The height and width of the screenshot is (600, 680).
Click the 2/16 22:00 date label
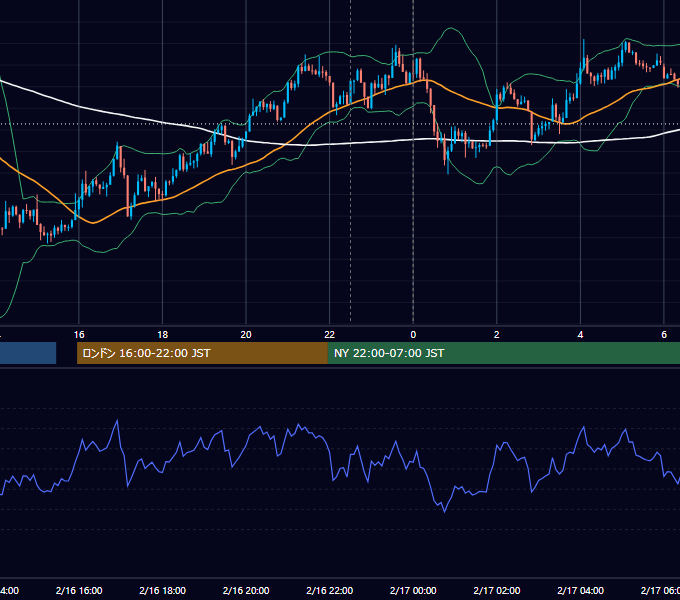click(330, 590)
